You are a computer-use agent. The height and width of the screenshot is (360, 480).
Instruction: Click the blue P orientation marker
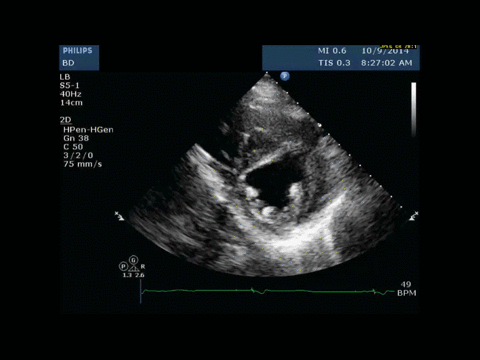[x=285, y=76]
